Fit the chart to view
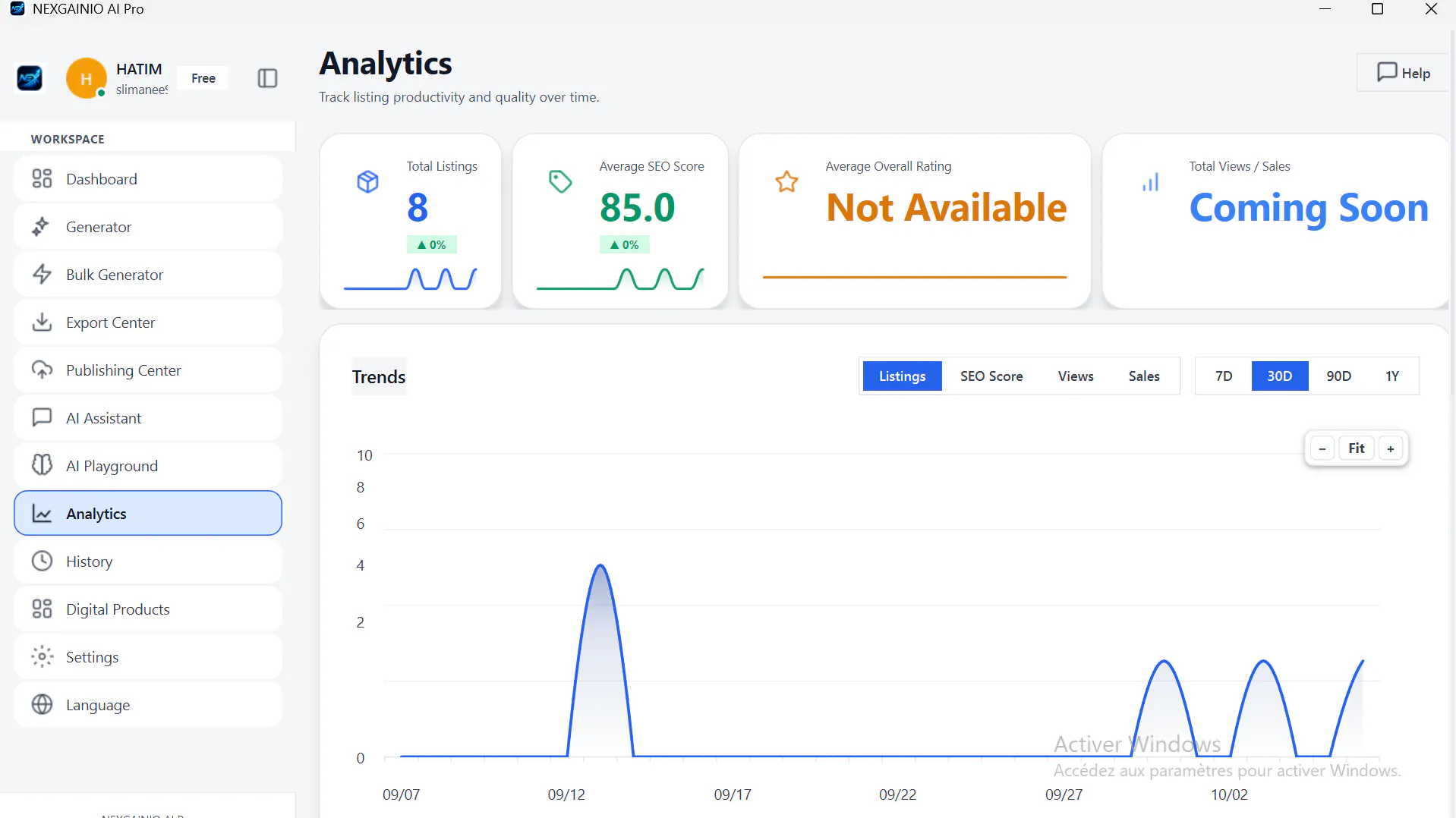This screenshot has height=818, width=1456. pos(1357,448)
